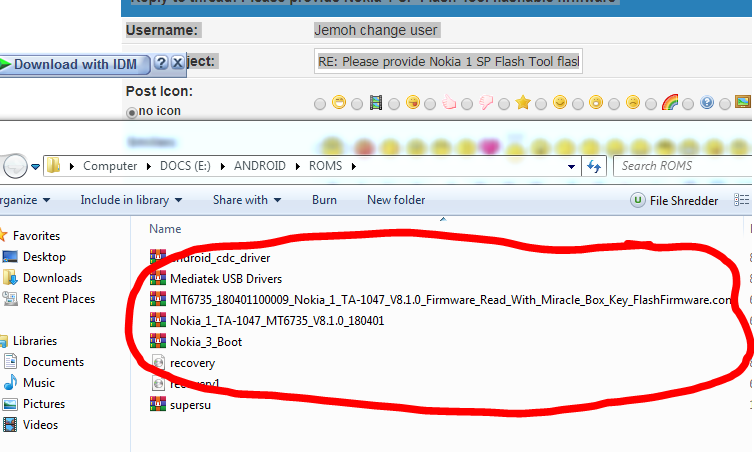Click the ANDROID breadcrumb

coord(260,166)
